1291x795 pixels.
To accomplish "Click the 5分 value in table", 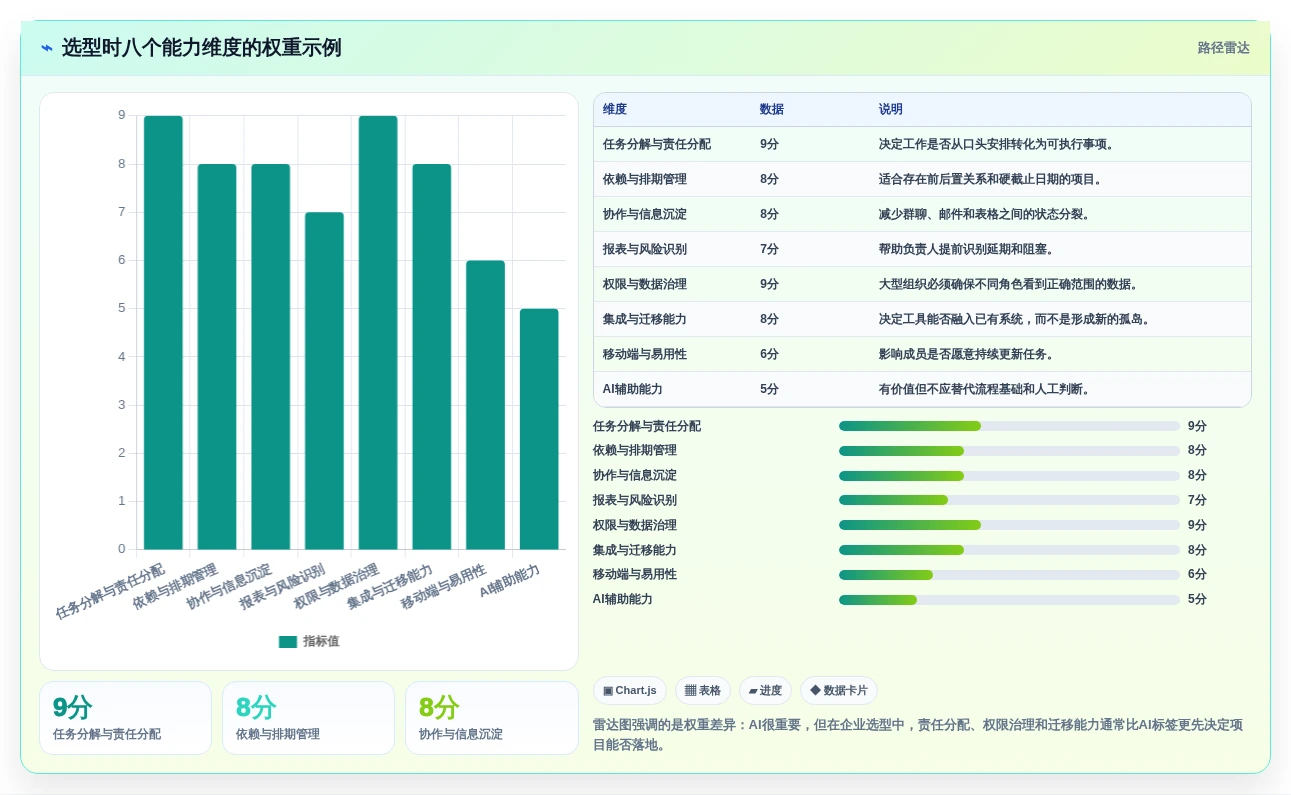I will tap(769, 389).
